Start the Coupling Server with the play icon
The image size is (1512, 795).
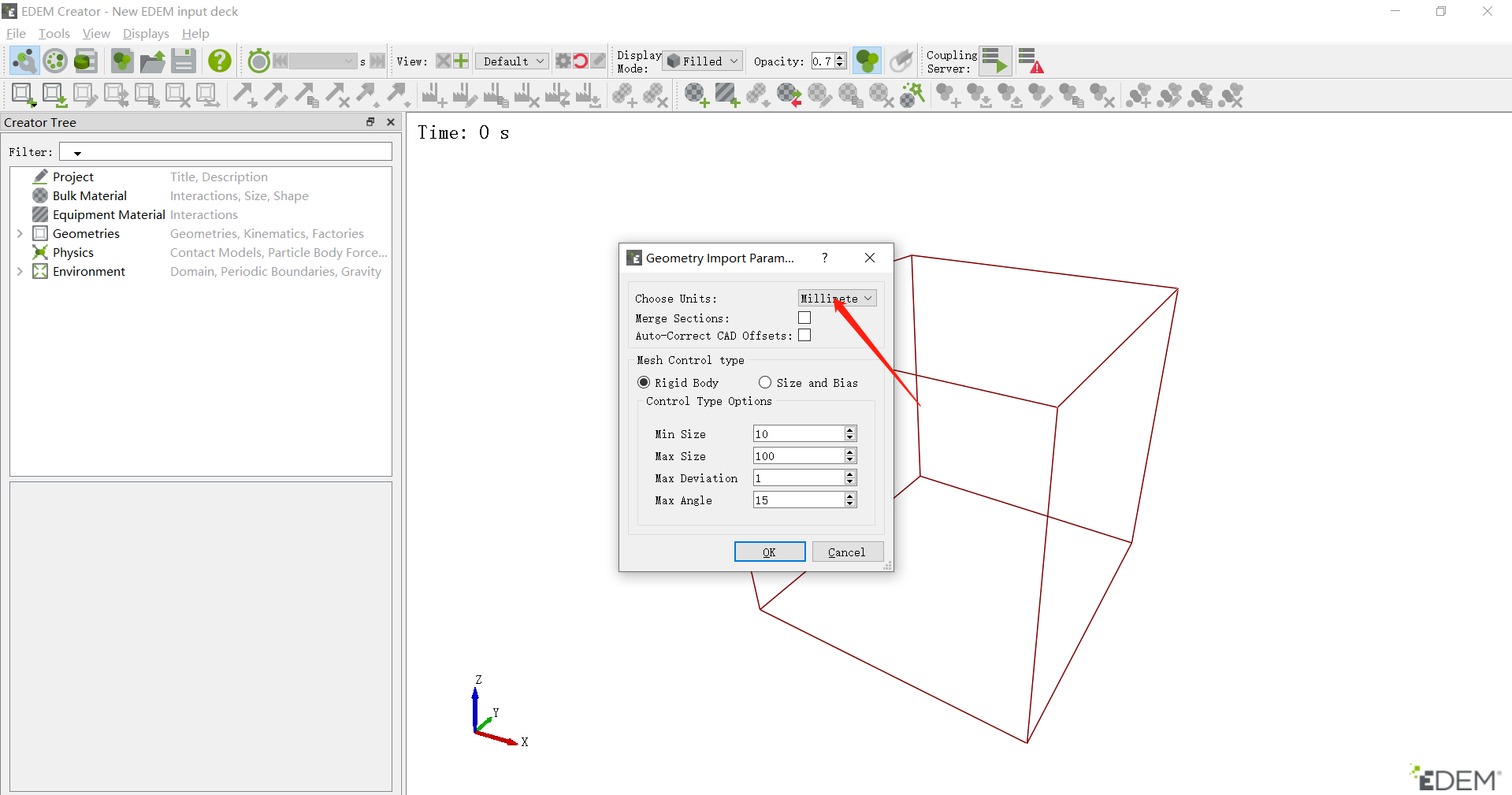click(x=995, y=61)
